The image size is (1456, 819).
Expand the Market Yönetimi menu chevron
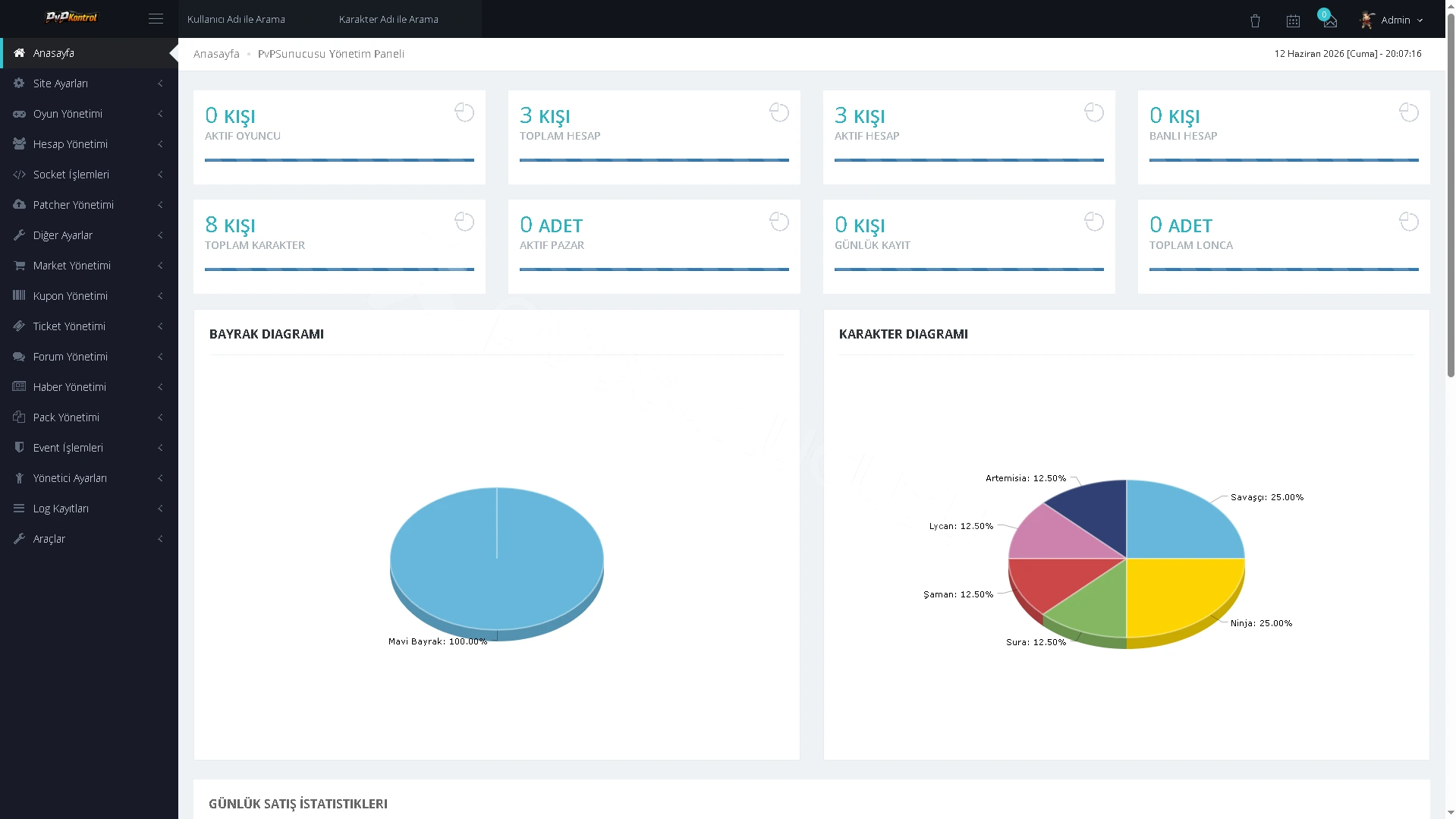pos(160,266)
